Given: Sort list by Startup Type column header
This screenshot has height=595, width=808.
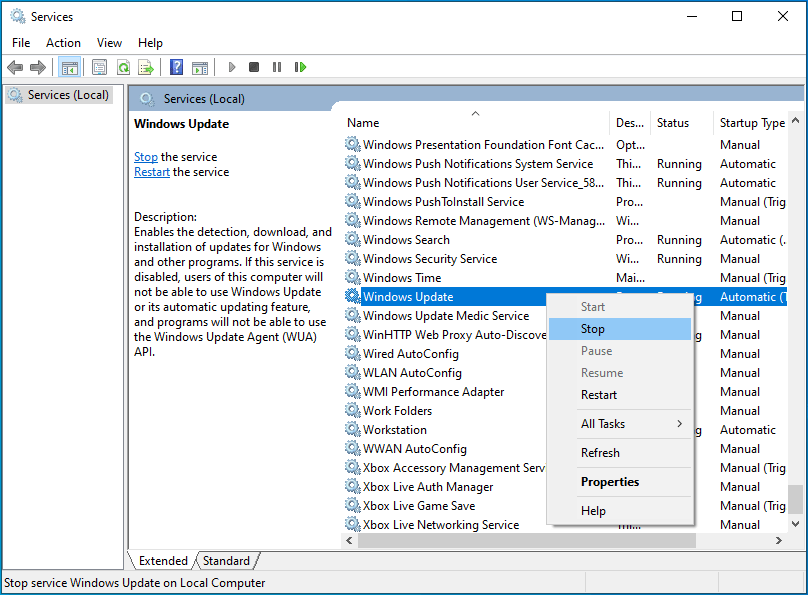Looking at the screenshot, I should (x=752, y=123).
